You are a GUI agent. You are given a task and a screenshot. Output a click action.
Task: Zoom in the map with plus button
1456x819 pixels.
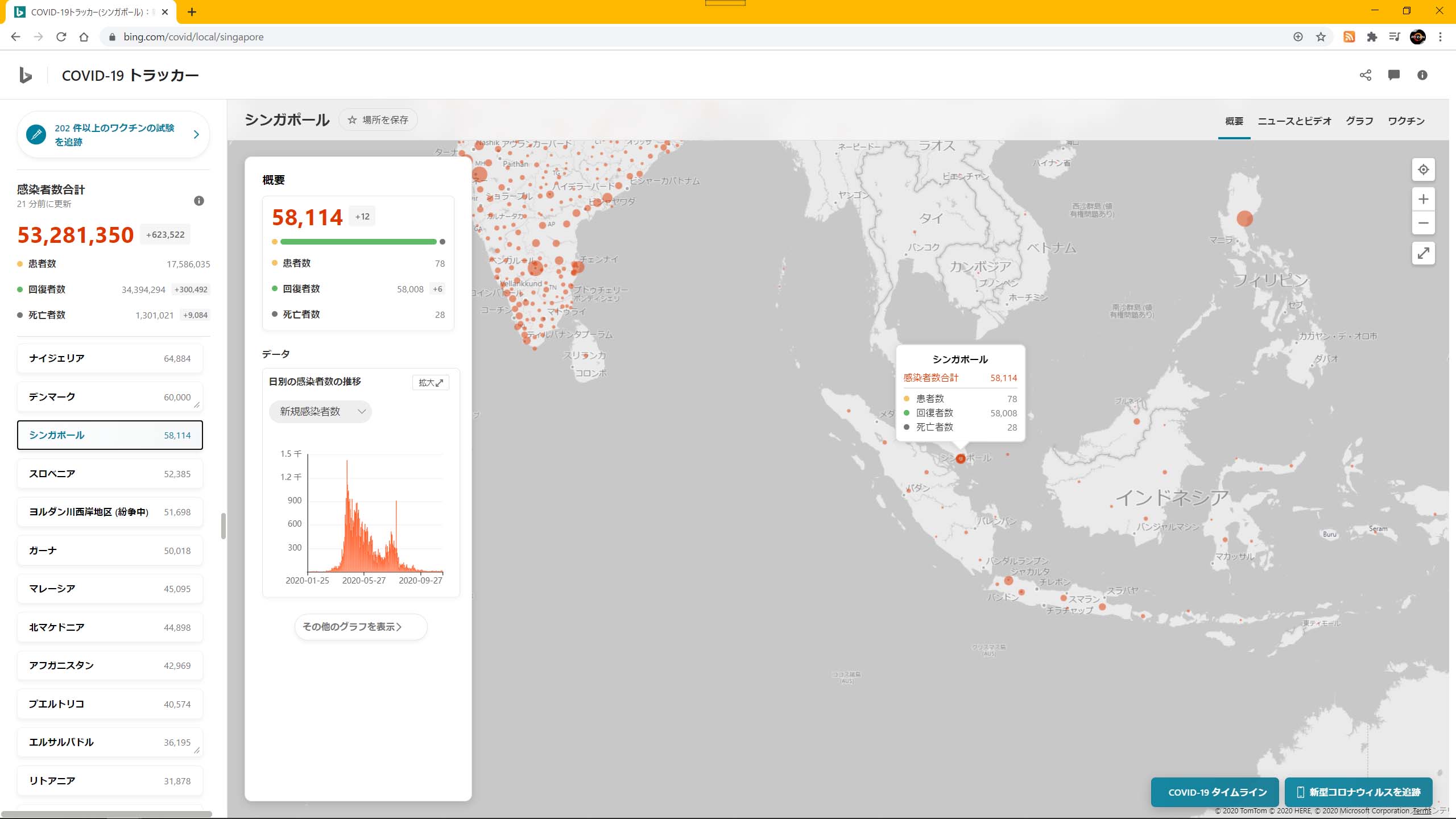[x=1424, y=199]
